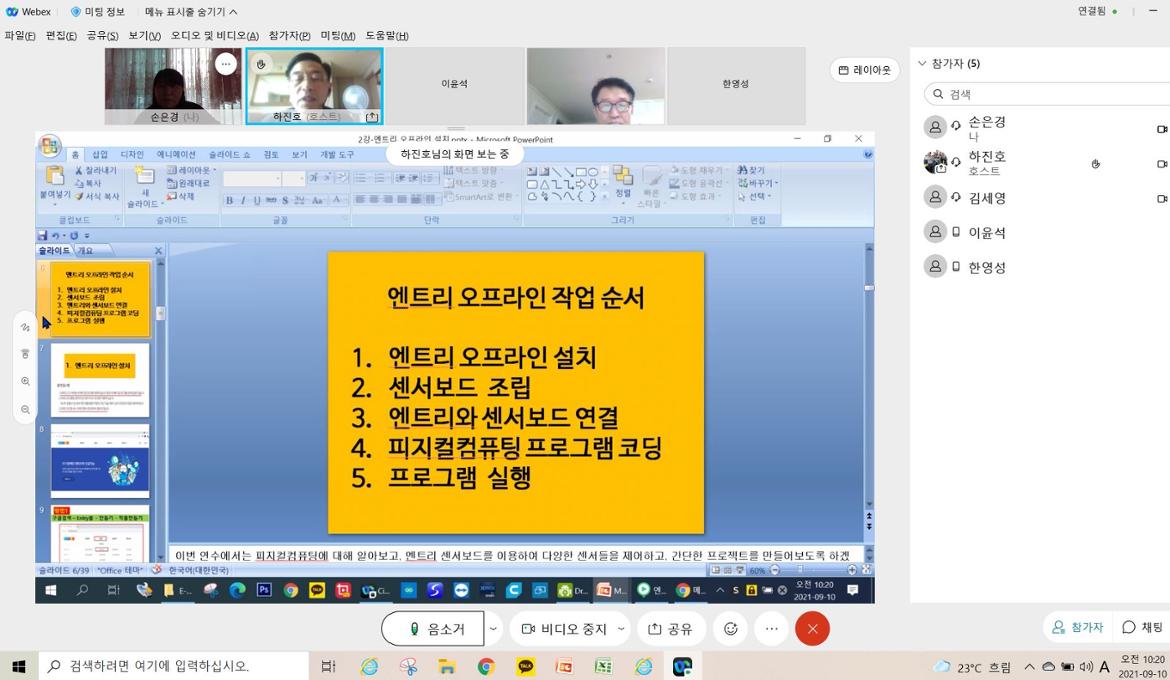The width and height of the screenshot is (1170, 680).
Task: Click 하진호's avatar in participant list
Action: point(935,162)
